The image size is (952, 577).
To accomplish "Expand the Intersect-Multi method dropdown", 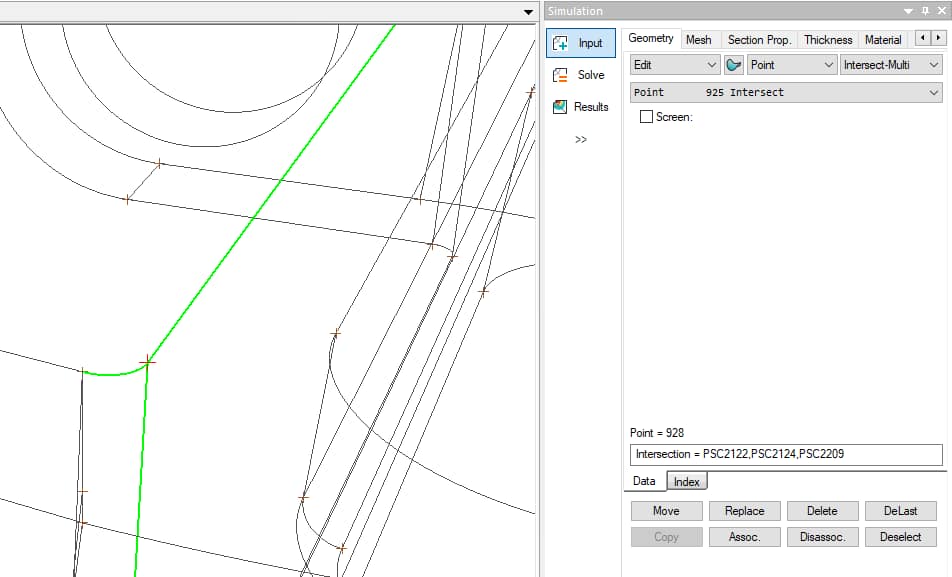I will coord(890,64).
